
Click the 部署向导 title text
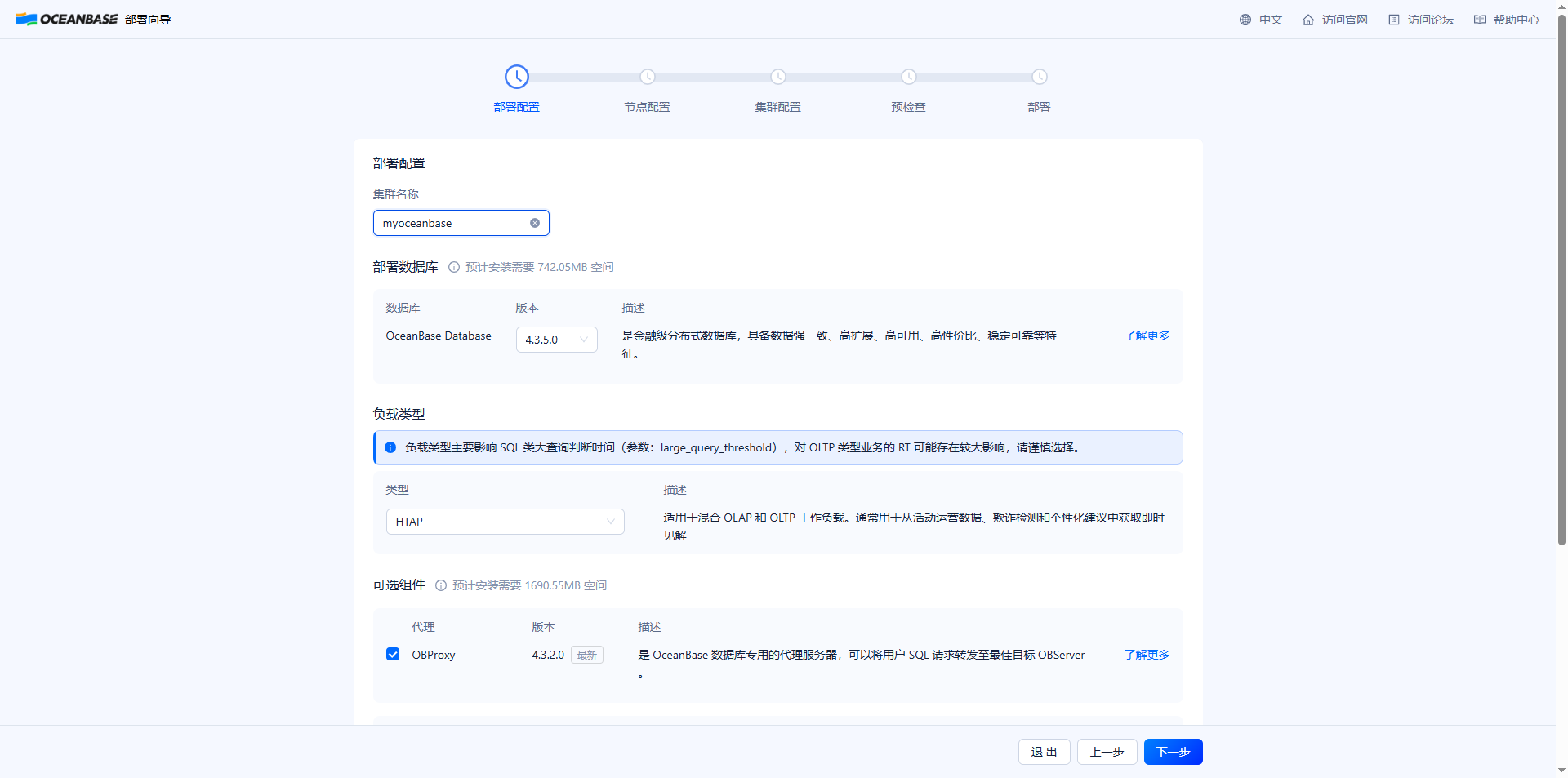(x=148, y=20)
